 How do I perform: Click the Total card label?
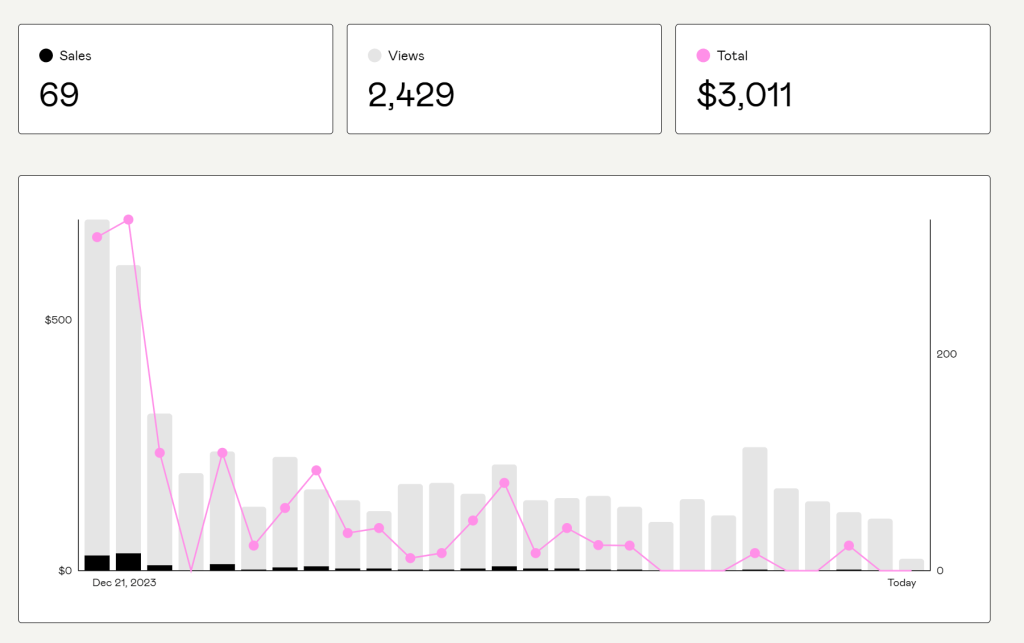point(732,56)
